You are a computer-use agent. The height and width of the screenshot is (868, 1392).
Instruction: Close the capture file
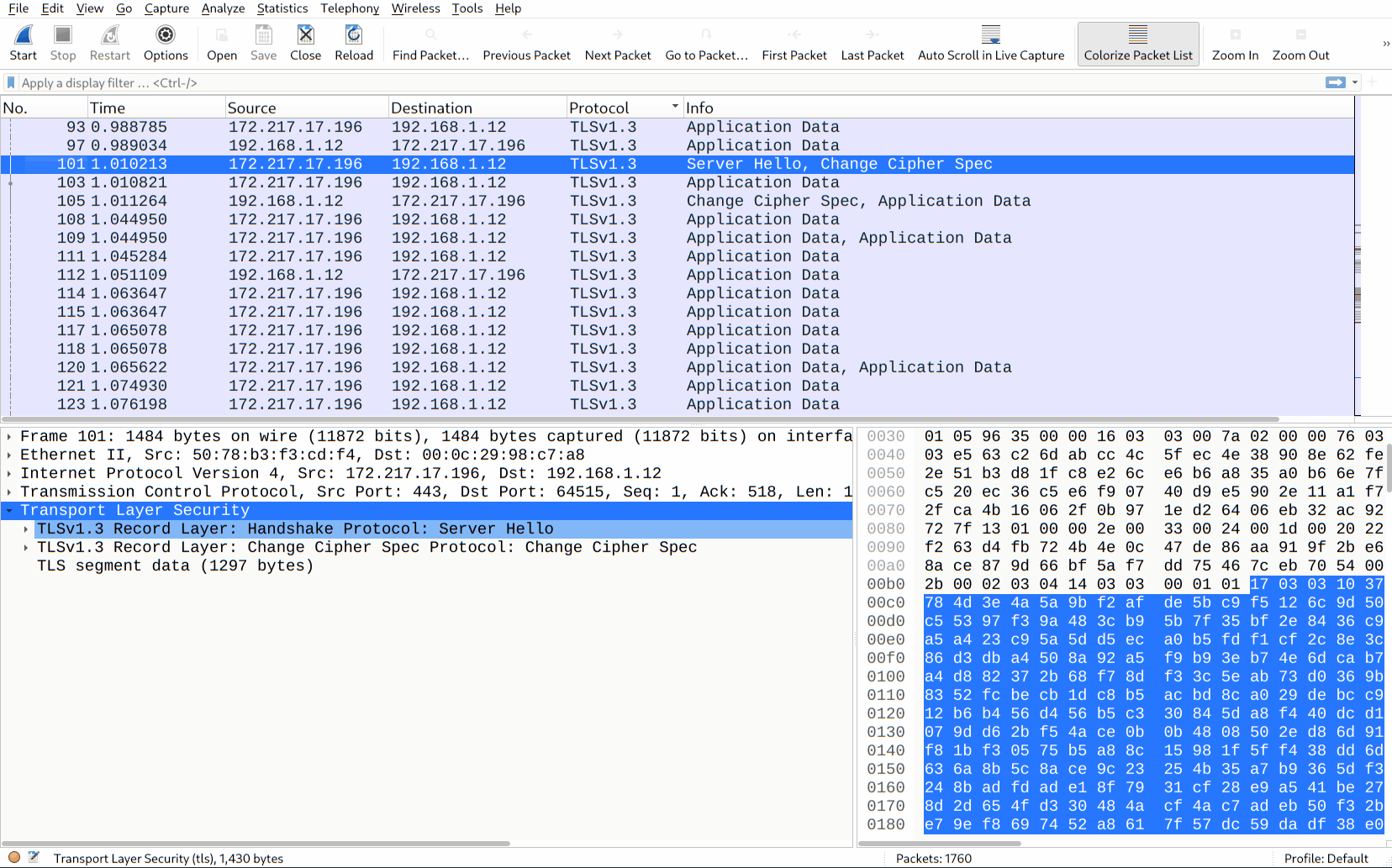[x=305, y=43]
